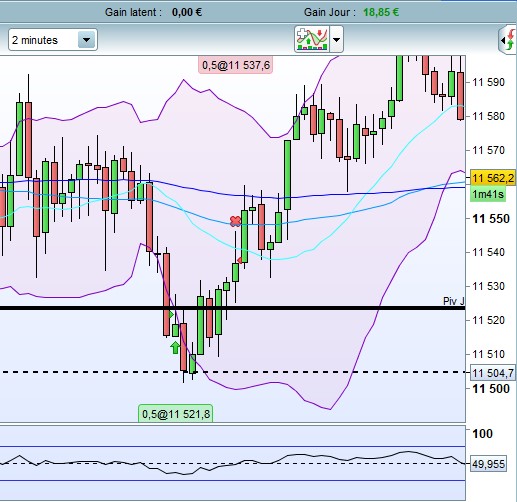Click the black horizontal pivot line
The height and width of the screenshot is (502, 517).
pos(233,308)
